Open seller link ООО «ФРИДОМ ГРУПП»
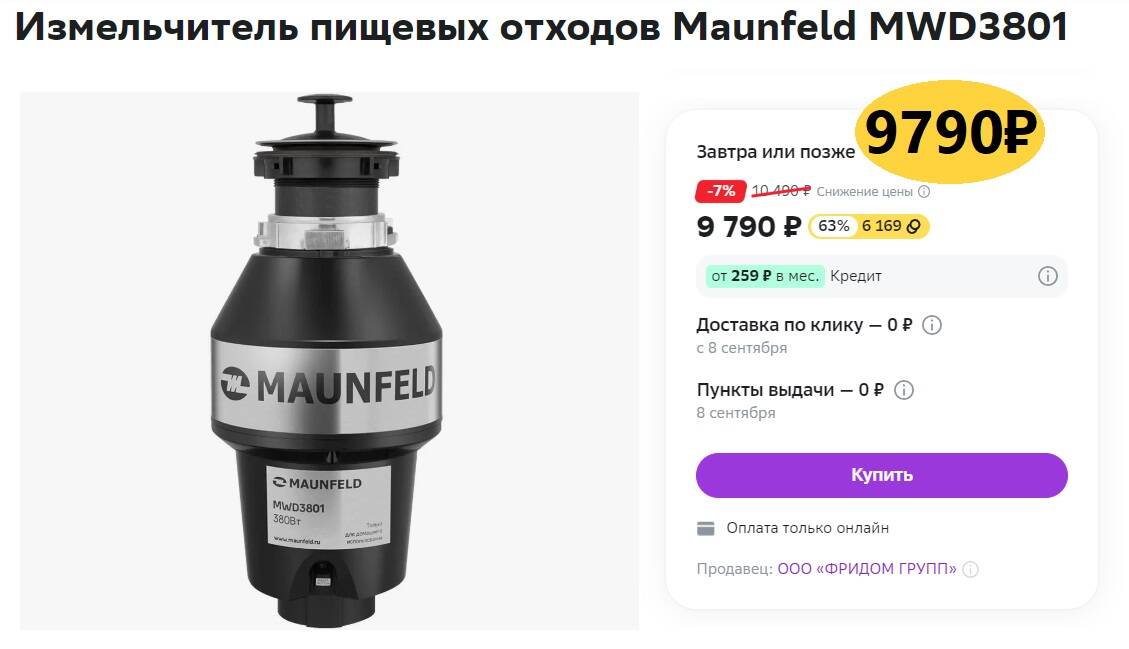The image size is (1129, 649). pyautogui.click(x=867, y=569)
